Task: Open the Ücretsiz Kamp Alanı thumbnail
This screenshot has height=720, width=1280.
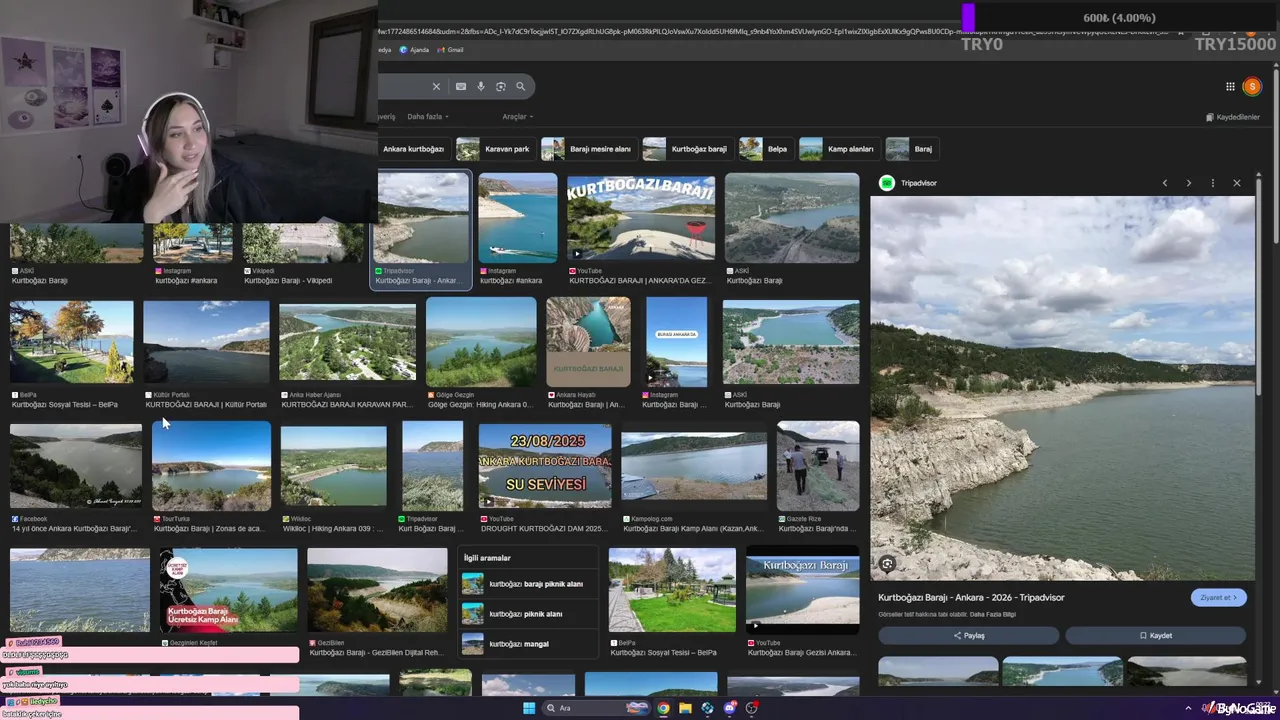Action: (x=229, y=590)
